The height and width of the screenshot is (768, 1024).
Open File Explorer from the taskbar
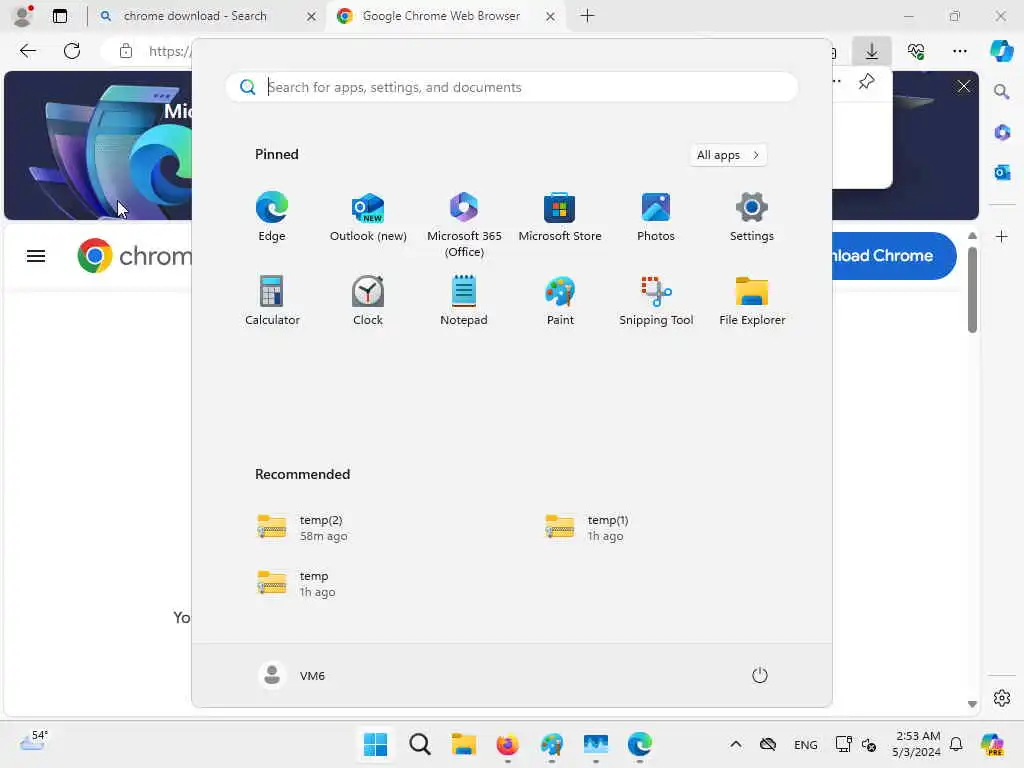click(464, 744)
